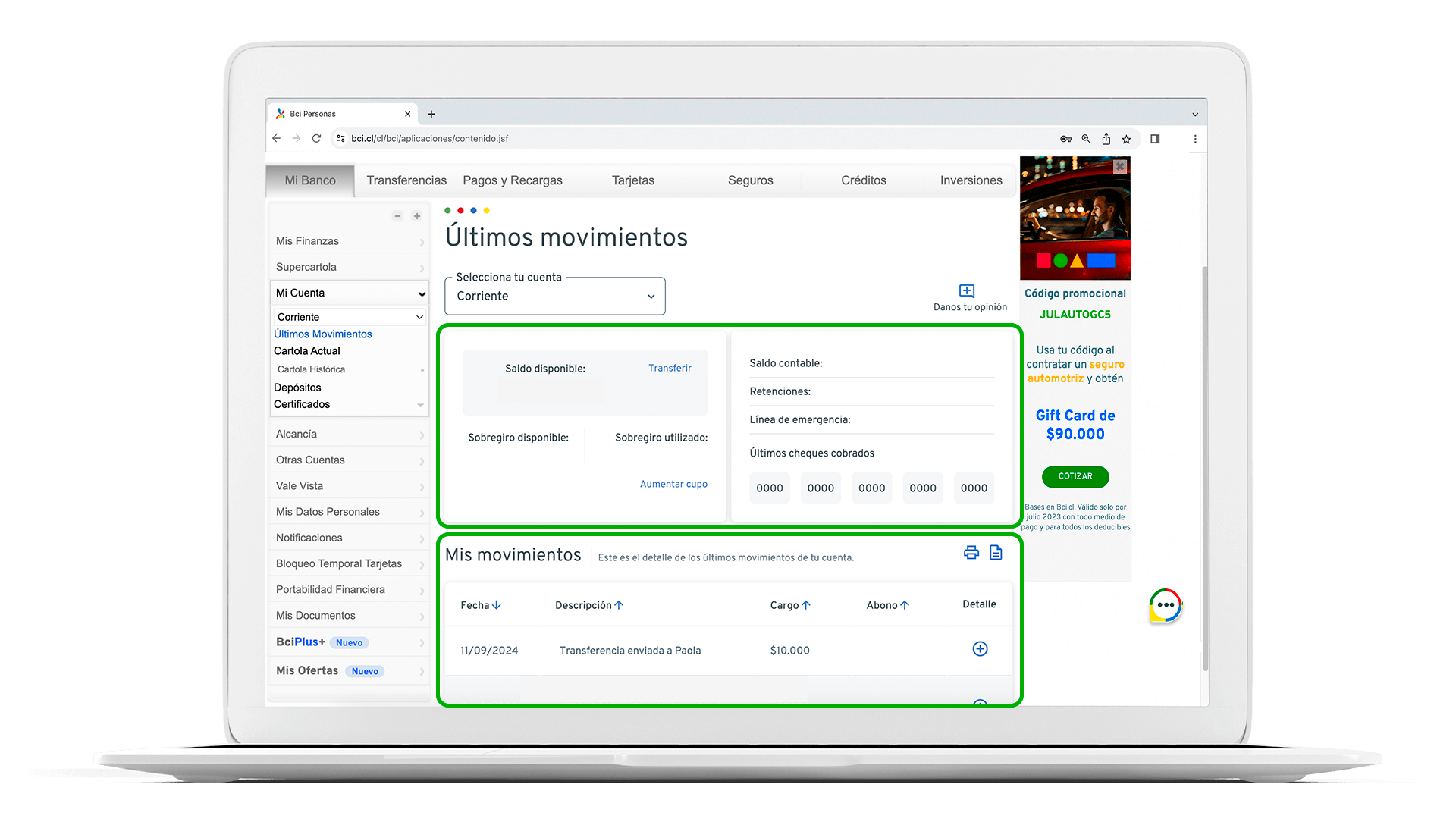1456x819 pixels.
Task: Open detail of Transferencia enviada a Paola
Action: click(x=980, y=649)
